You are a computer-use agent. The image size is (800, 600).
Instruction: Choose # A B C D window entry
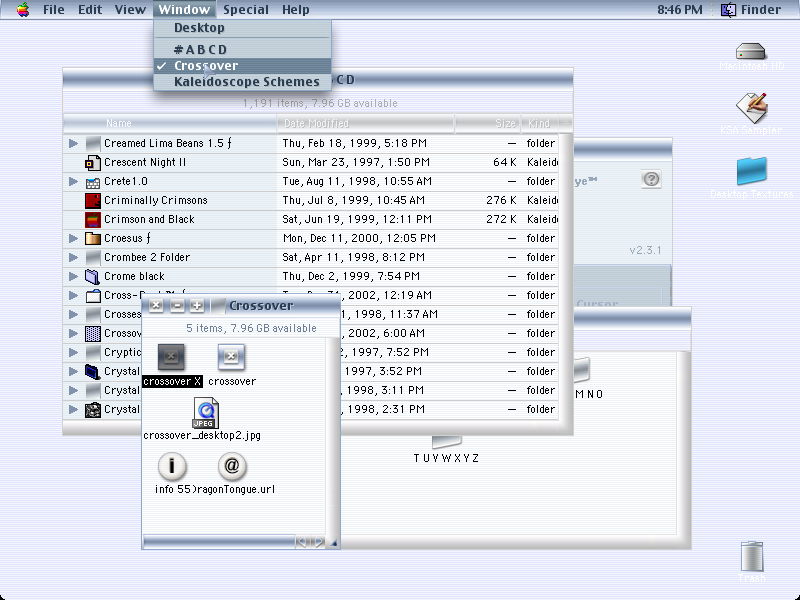tap(242, 49)
